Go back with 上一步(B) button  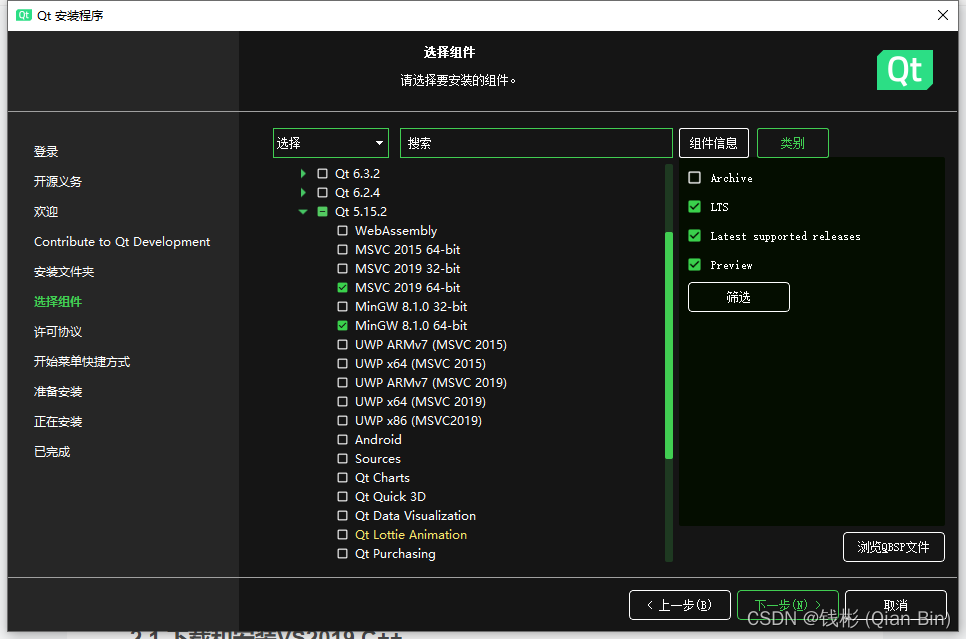[x=680, y=605]
